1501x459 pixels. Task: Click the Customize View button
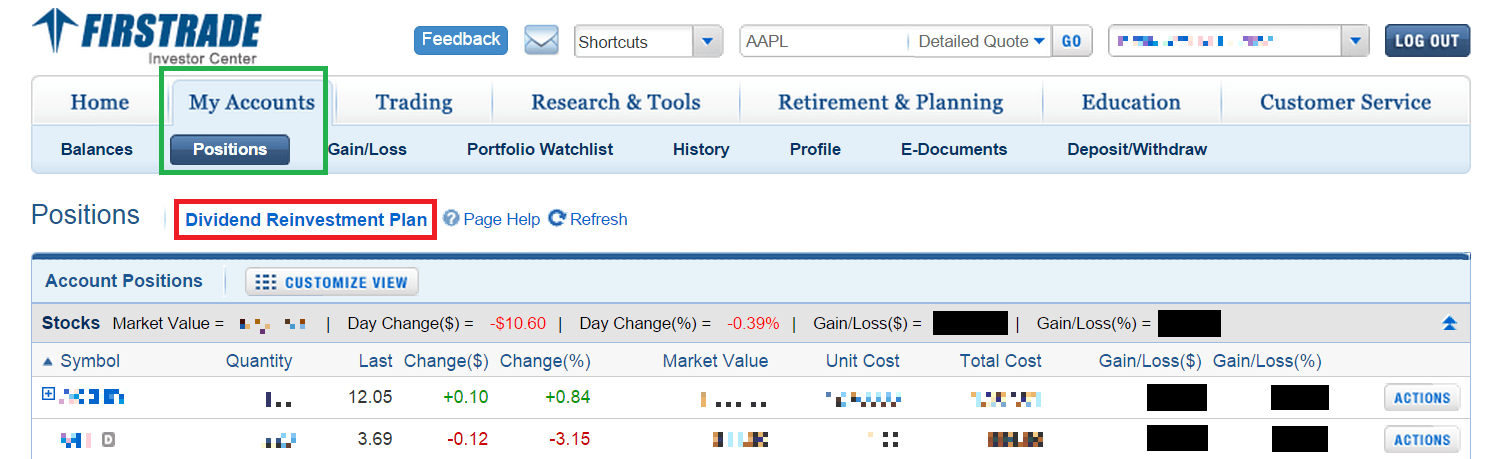tap(332, 282)
